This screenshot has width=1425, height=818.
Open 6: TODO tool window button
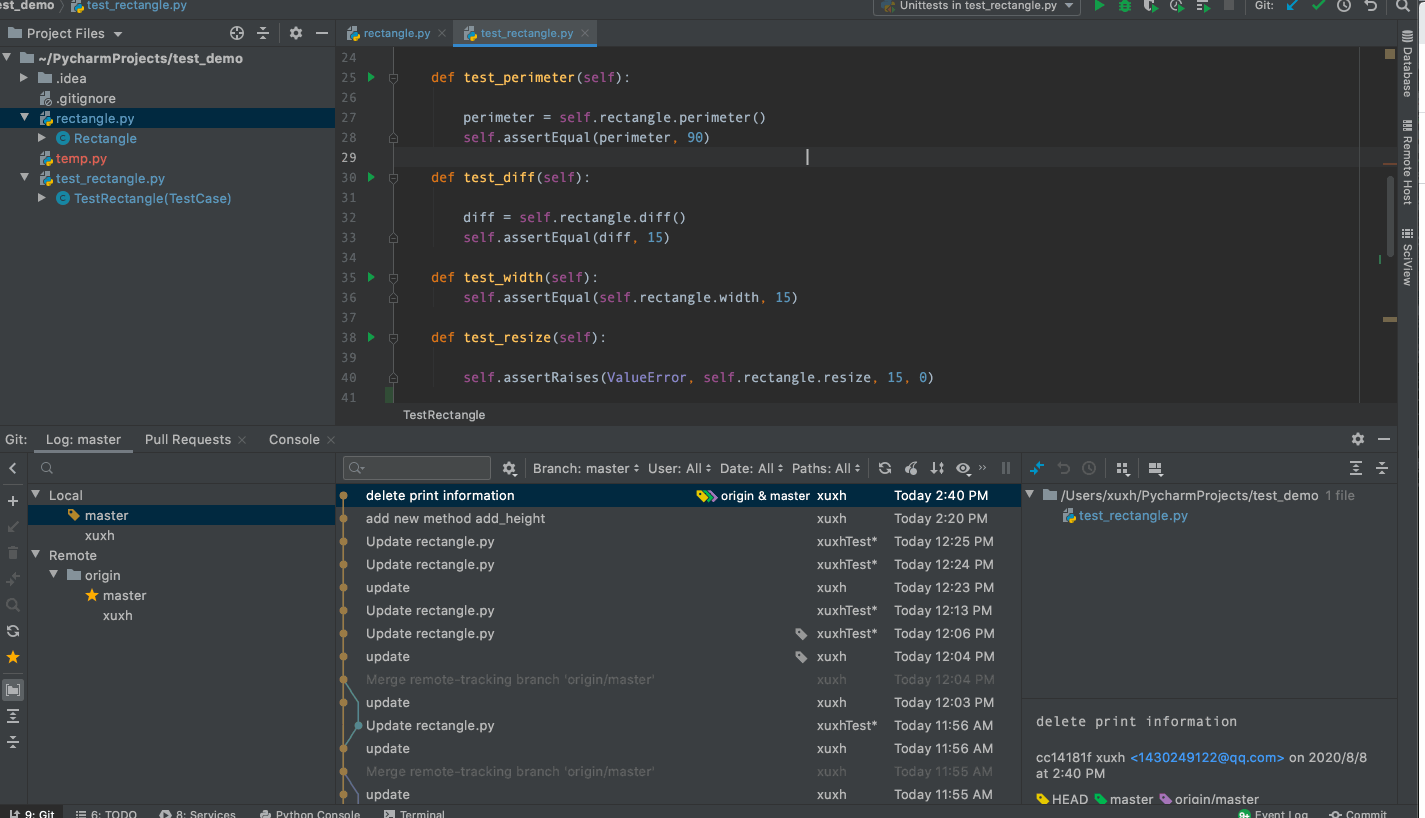coord(106,814)
